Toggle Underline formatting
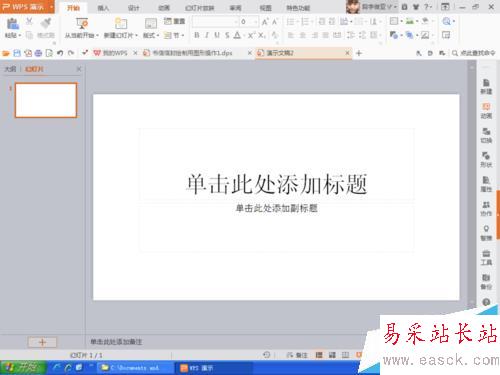 [x=217, y=35]
